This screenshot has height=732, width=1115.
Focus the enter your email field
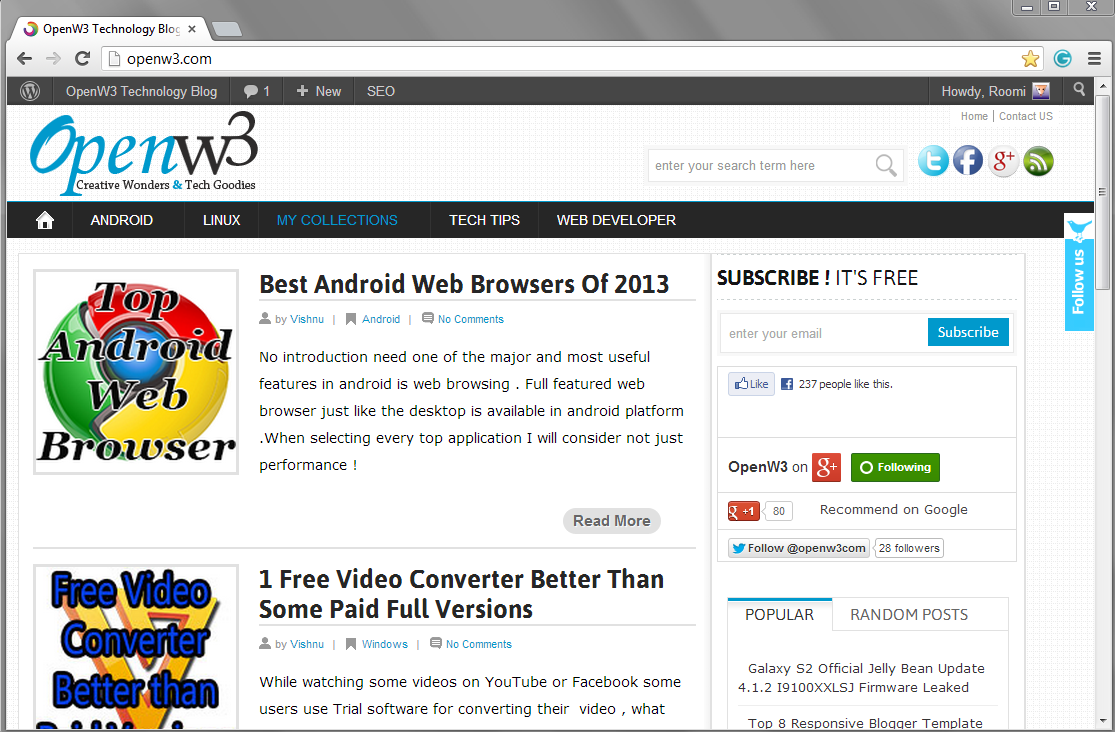[823, 333]
